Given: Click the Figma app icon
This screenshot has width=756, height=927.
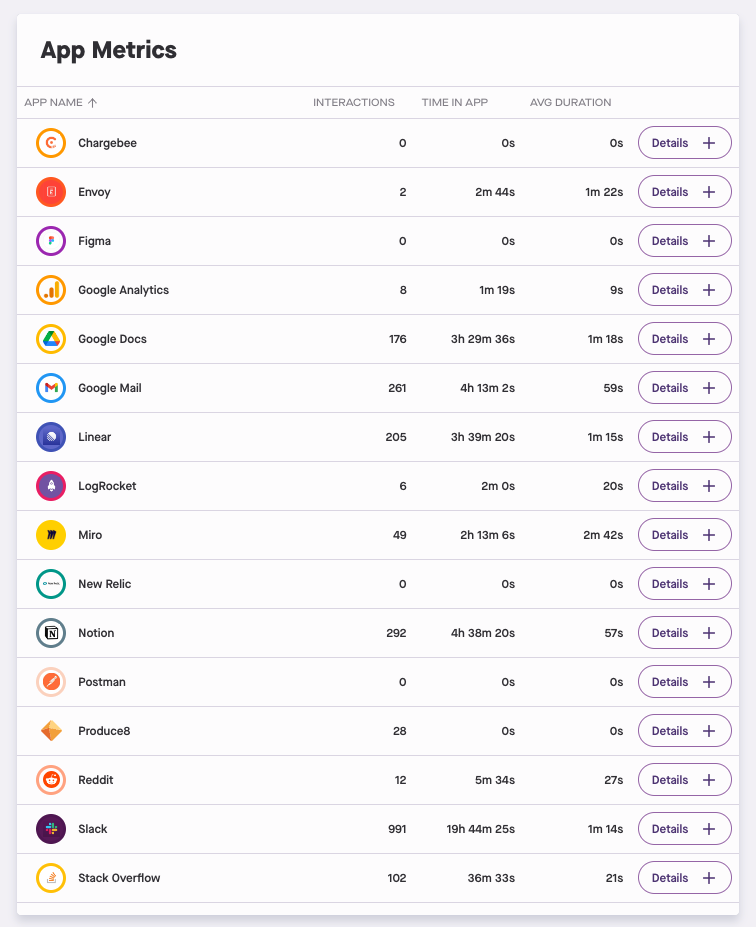Looking at the screenshot, I should [x=51, y=241].
